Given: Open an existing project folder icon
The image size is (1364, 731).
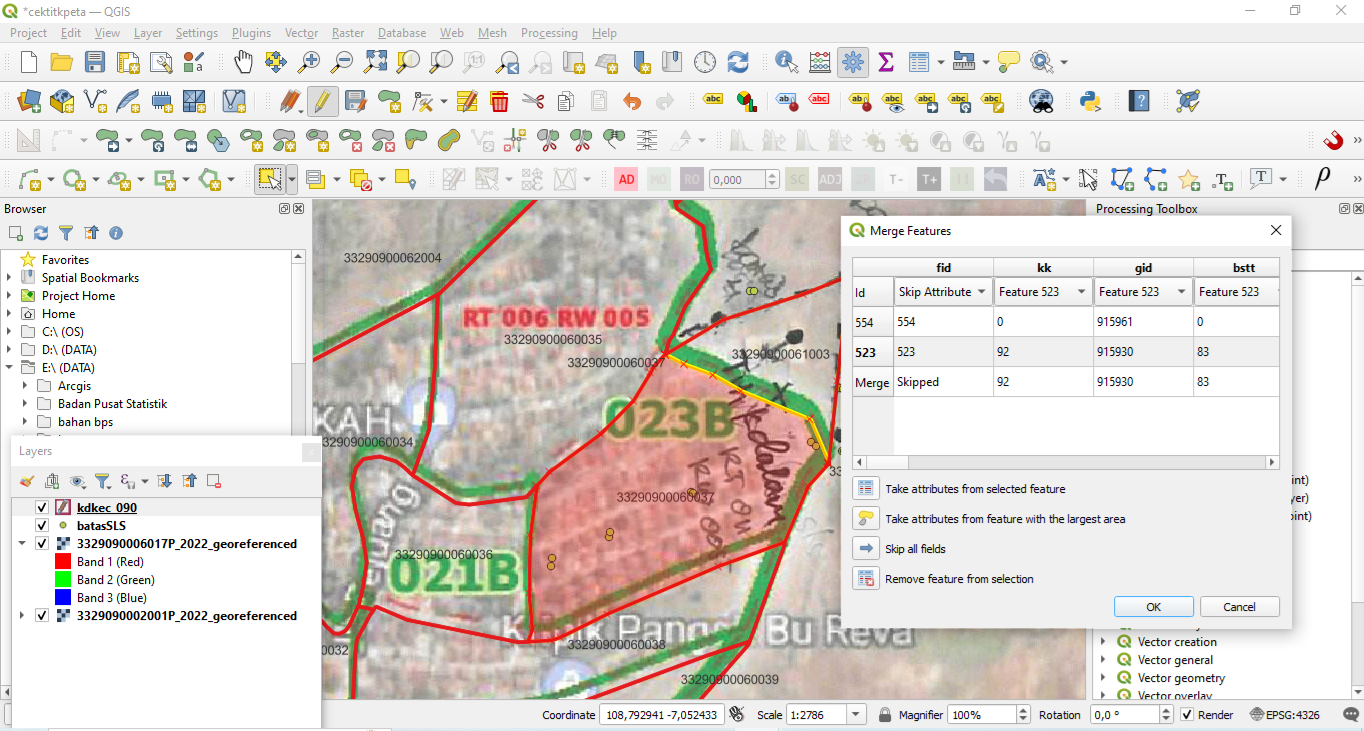Looking at the screenshot, I should [61, 62].
